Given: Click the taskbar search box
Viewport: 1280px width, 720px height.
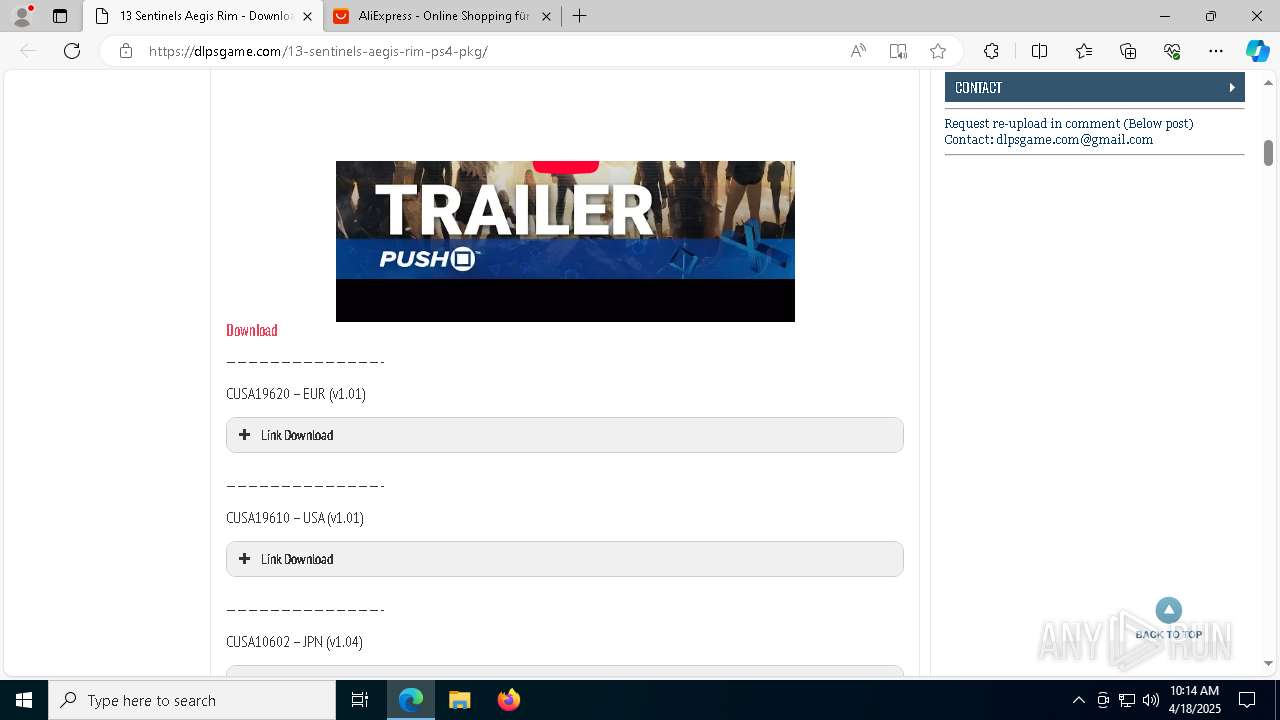Looking at the screenshot, I should point(192,700).
